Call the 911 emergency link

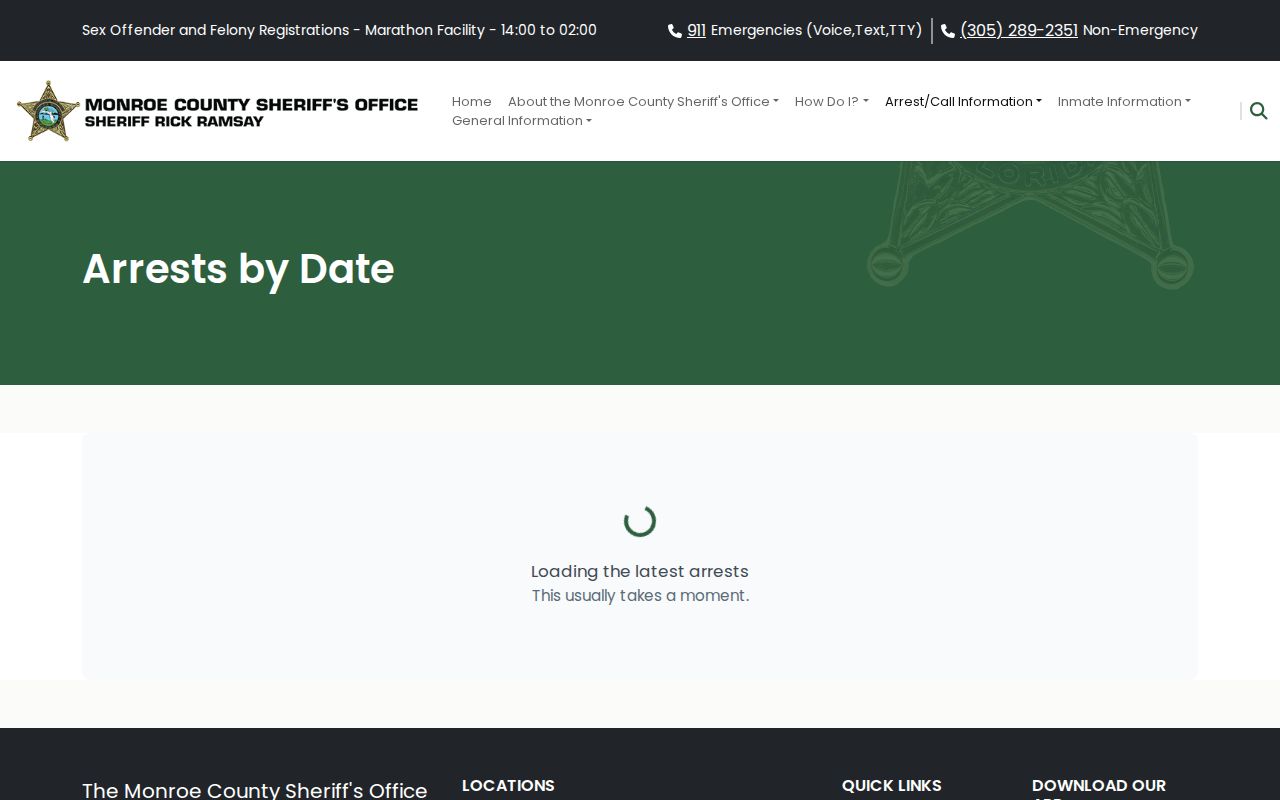point(696,30)
